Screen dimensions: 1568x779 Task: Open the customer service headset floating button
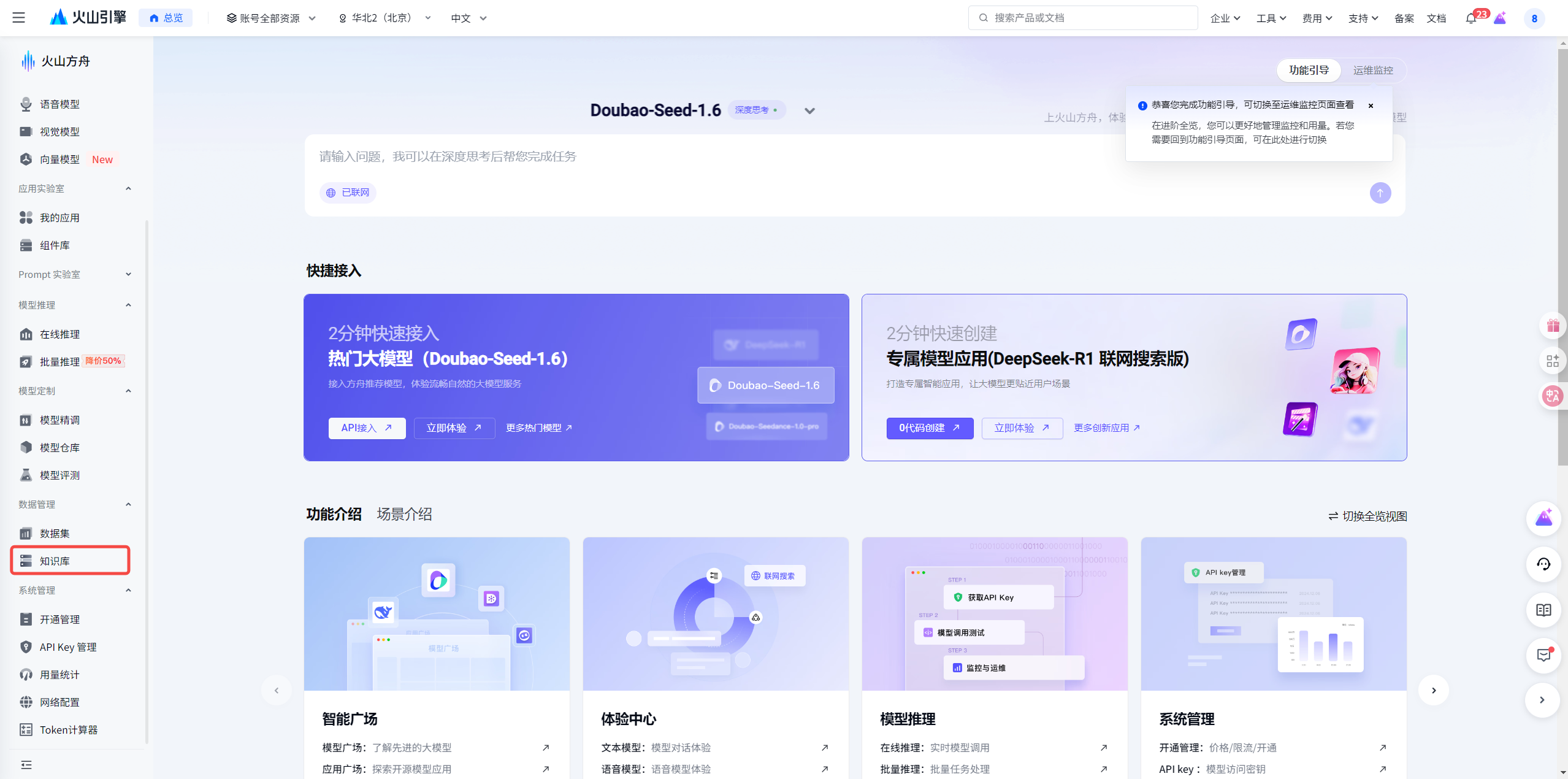click(x=1543, y=564)
